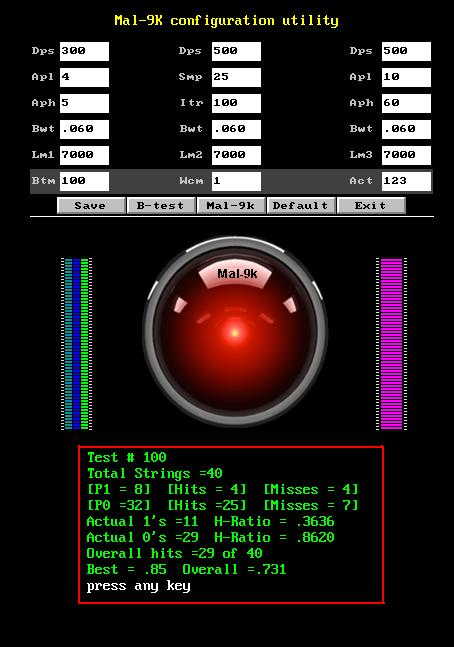Focus the Btm field showing 100
Image resolution: width=454 pixels, height=647 pixels.
tap(84, 181)
